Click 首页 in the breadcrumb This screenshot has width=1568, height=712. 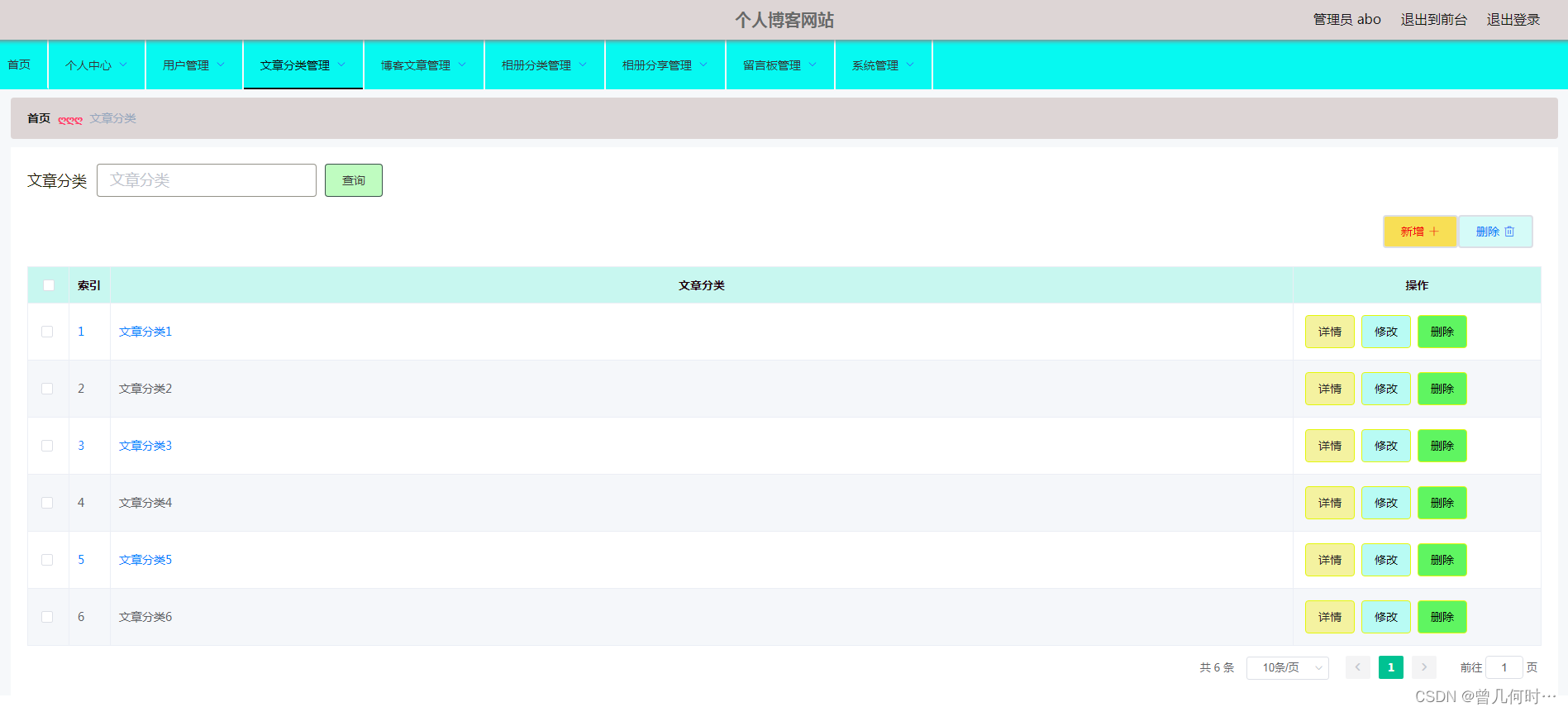(39, 118)
